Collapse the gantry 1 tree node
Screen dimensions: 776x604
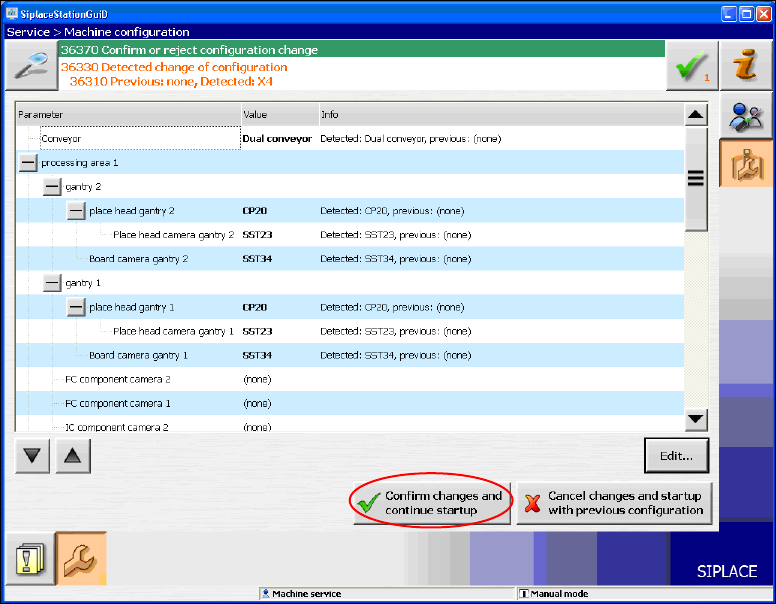pyautogui.click(x=52, y=283)
